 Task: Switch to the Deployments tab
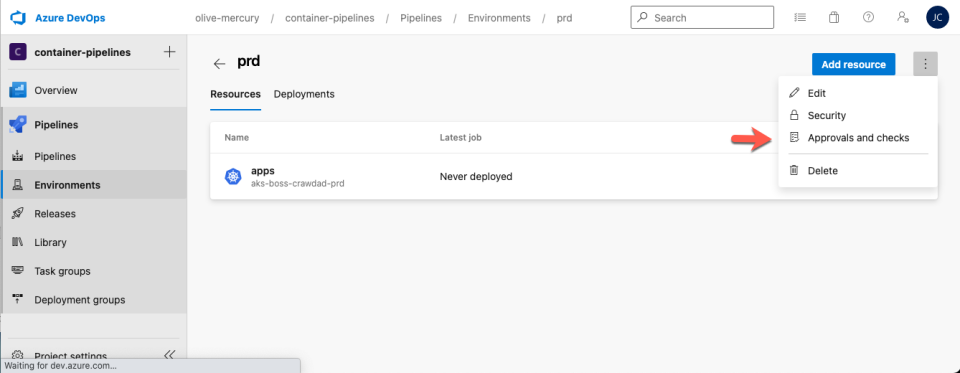point(304,94)
